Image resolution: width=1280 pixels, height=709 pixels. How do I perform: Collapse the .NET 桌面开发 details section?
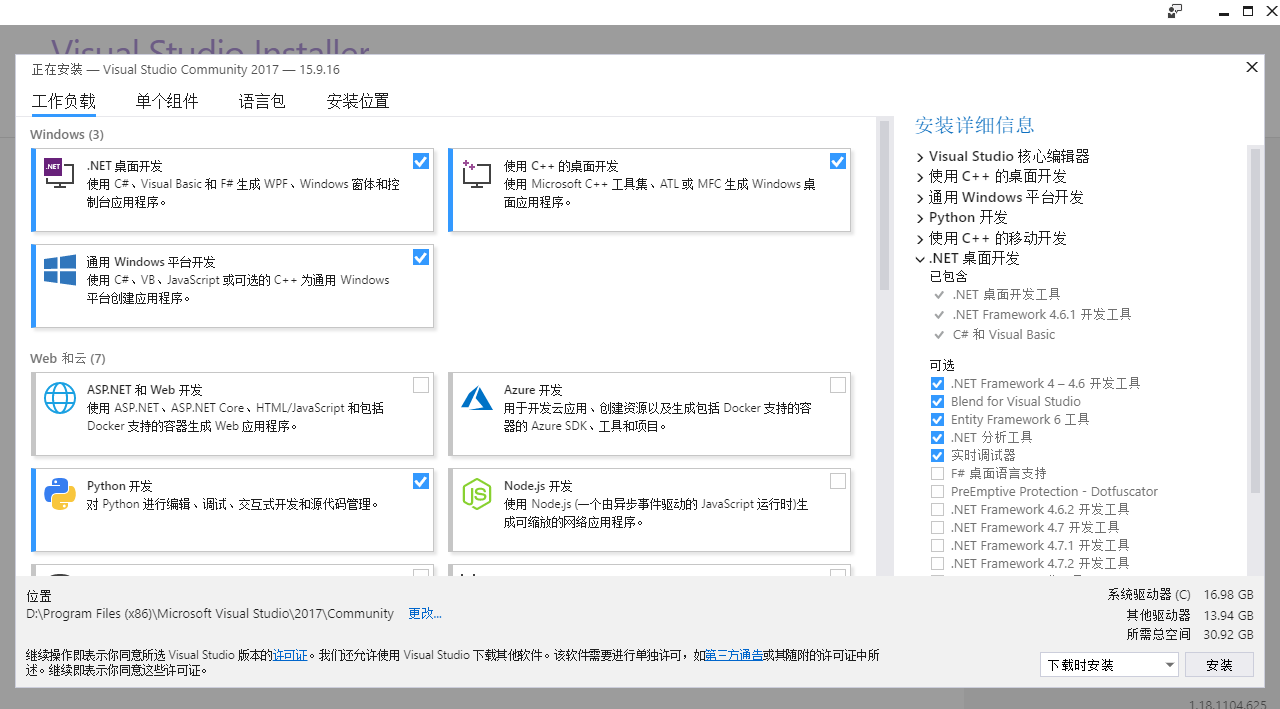pos(920,257)
